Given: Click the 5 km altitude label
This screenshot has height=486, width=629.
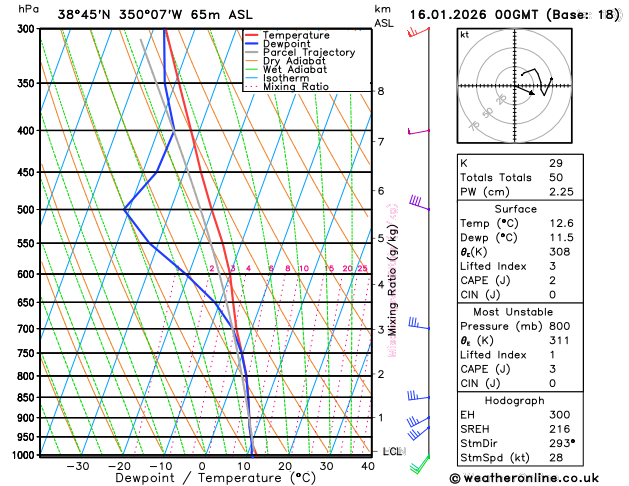Looking at the screenshot, I should point(381,238).
